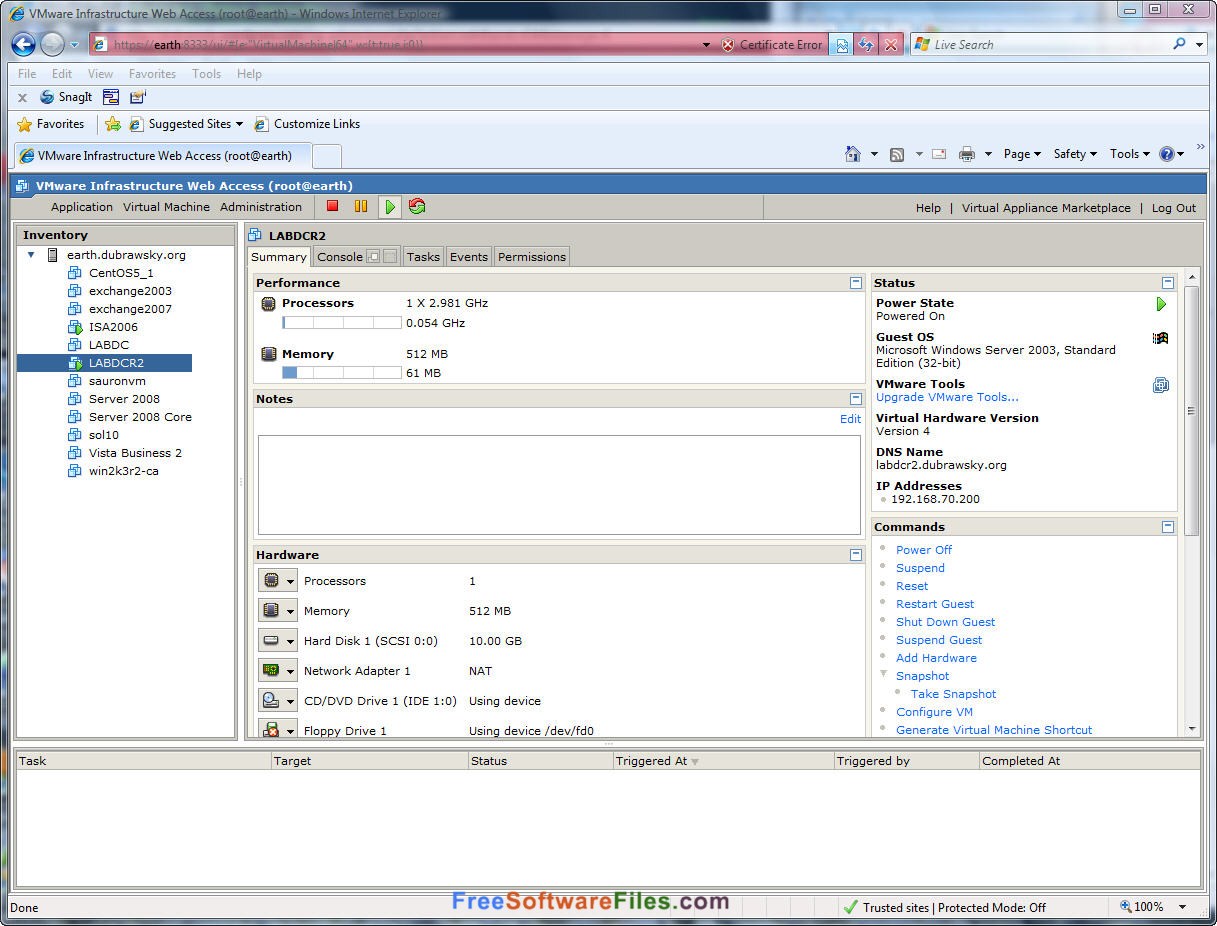Click the Certificate Error indicator
Screen dimensions: 1217x926
tap(771, 45)
